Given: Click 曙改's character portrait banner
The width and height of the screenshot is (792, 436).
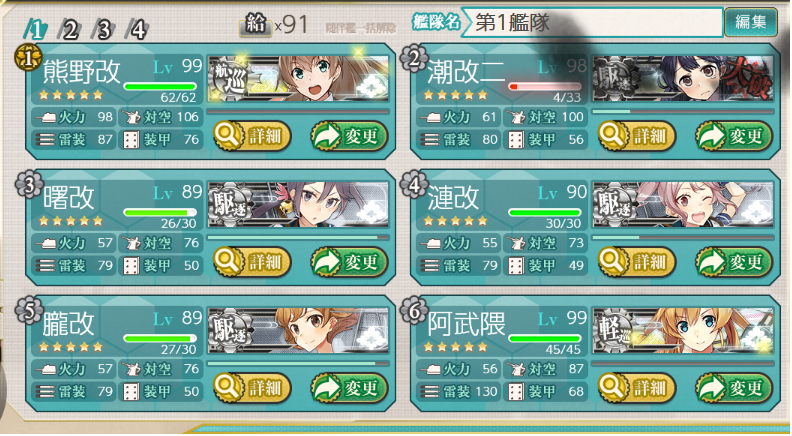Looking at the screenshot, I should 298,204.
